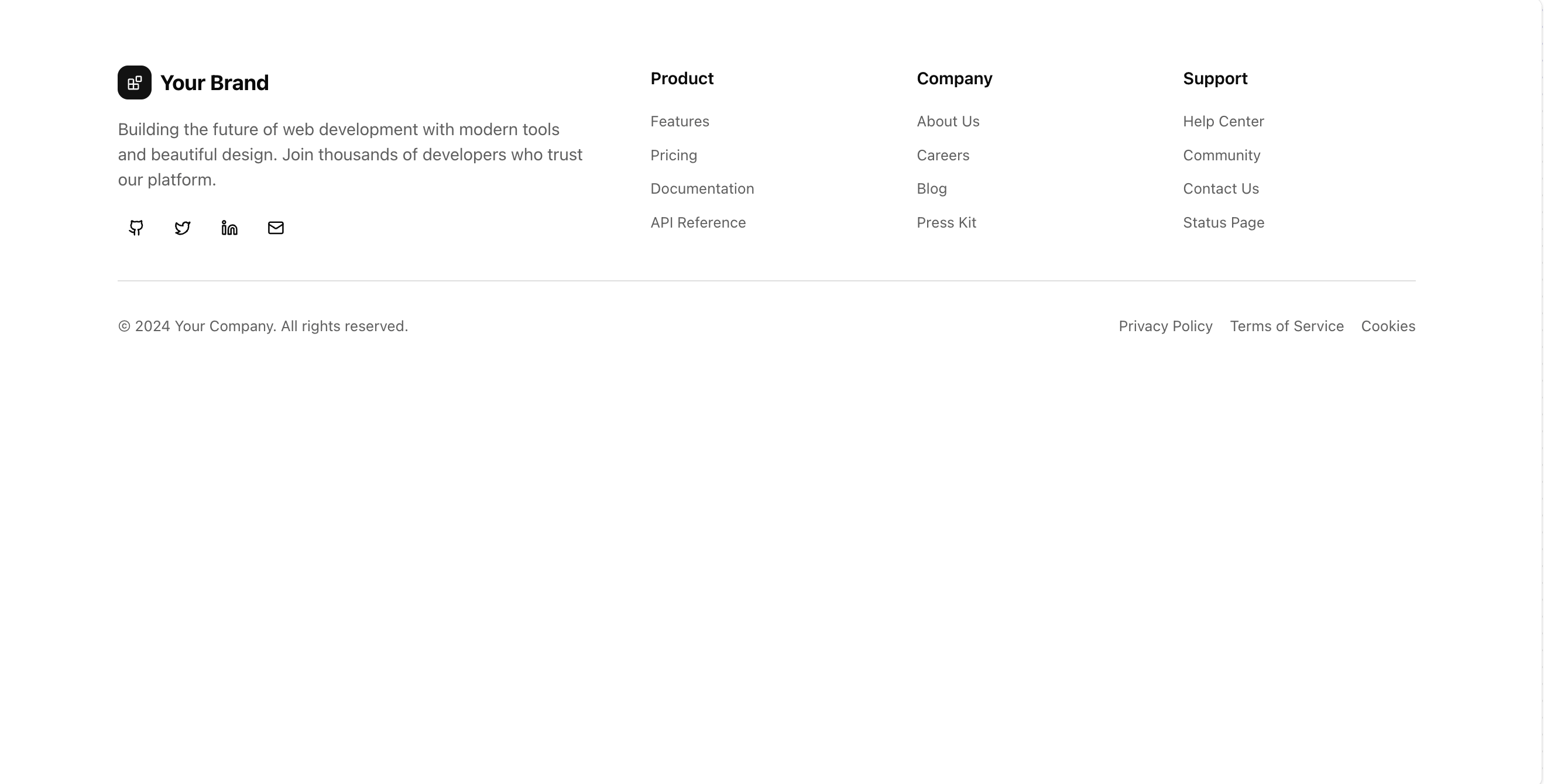The width and height of the screenshot is (1544, 784).
Task: Go to Pricing page link
Action: point(674,156)
